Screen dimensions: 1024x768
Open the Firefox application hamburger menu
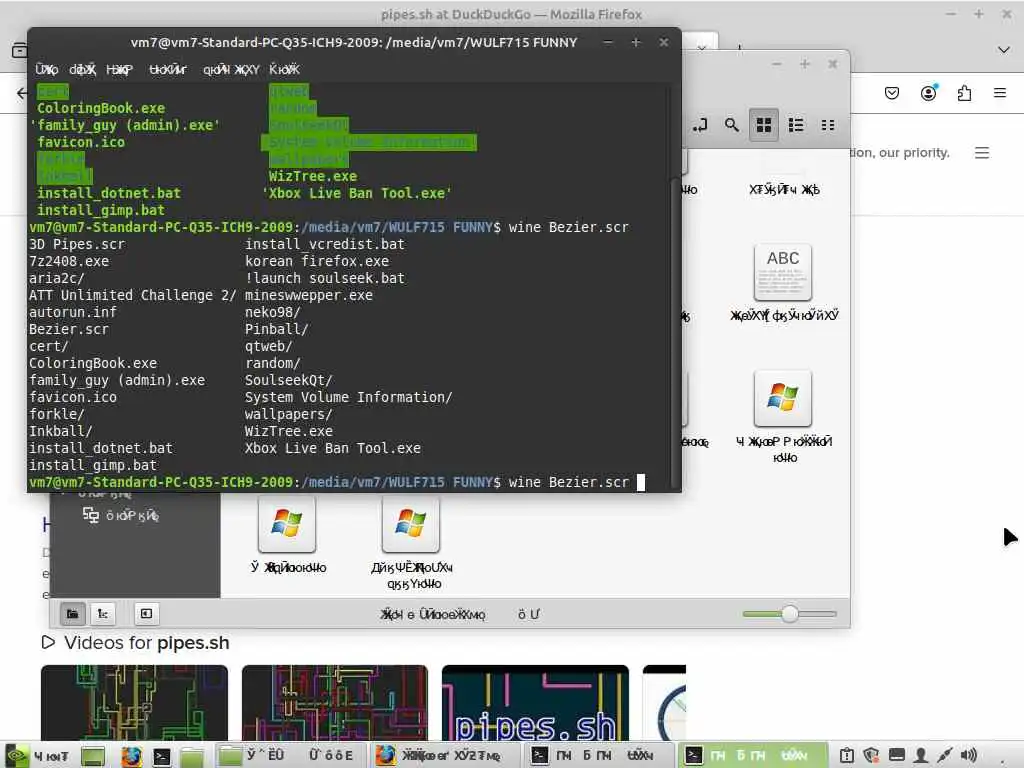(1000, 93)
